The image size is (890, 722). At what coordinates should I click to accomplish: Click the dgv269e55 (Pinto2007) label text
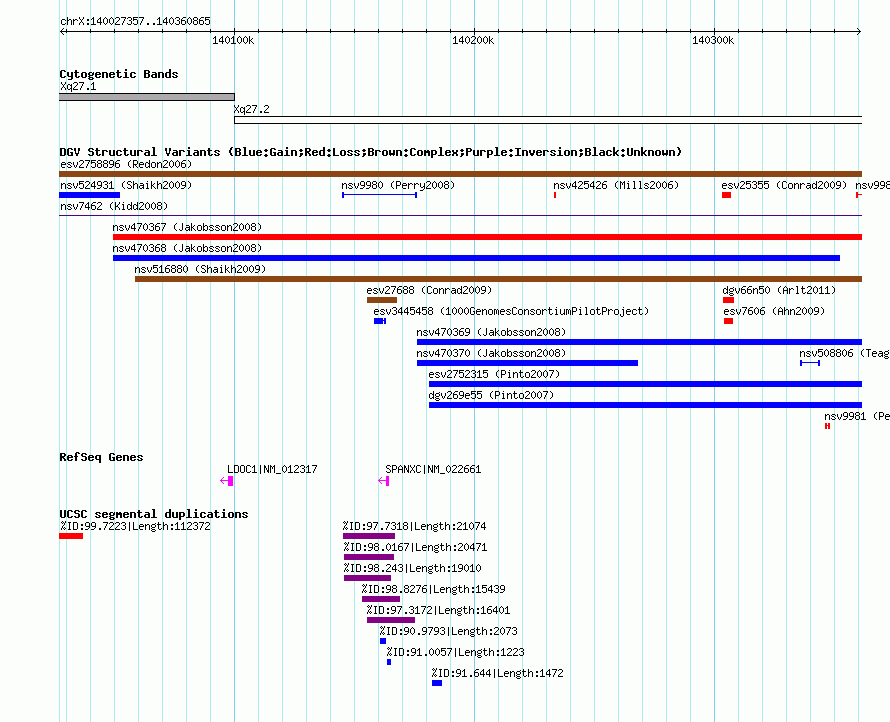pyautogui.click(x=491, y=396)
